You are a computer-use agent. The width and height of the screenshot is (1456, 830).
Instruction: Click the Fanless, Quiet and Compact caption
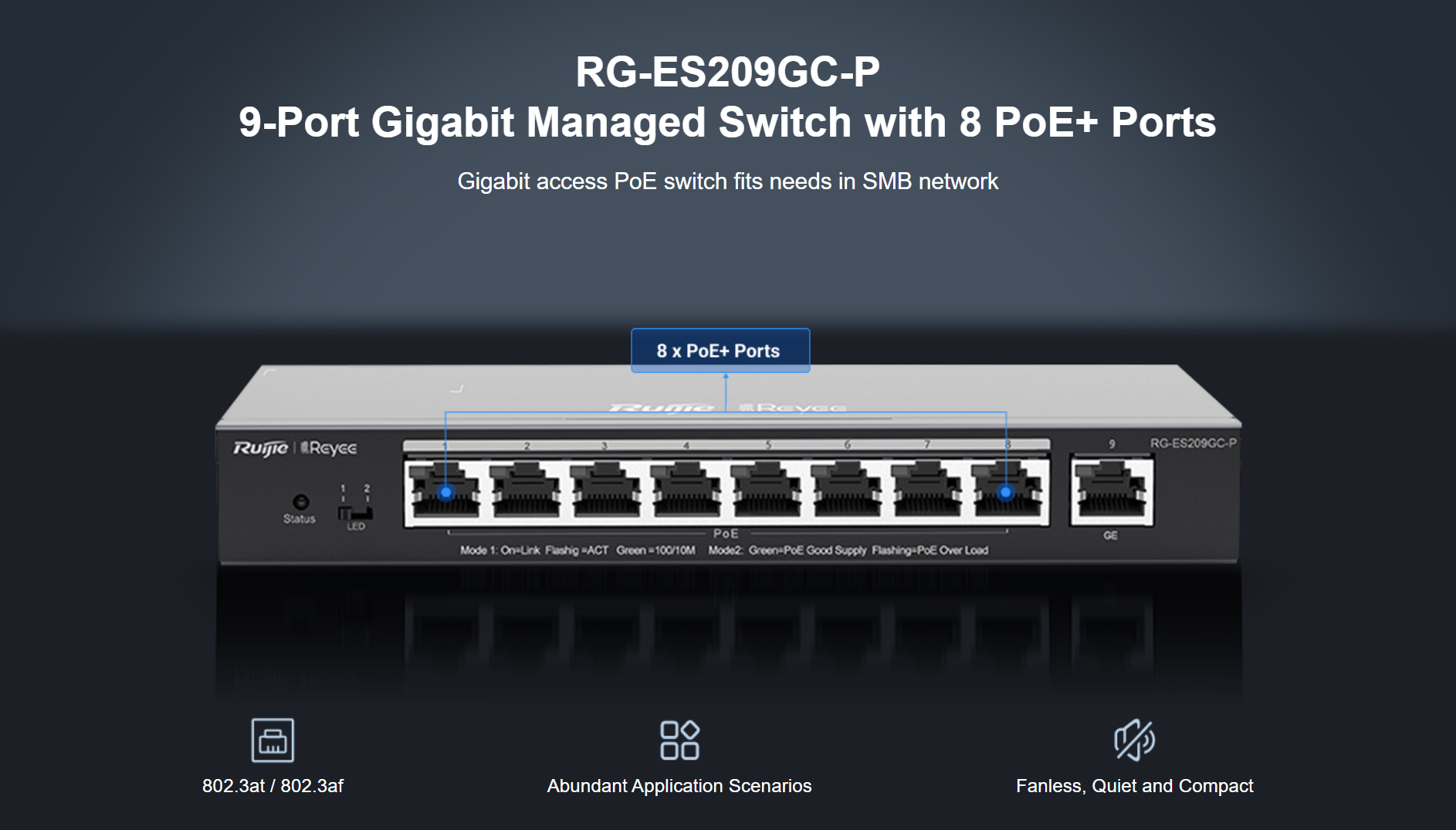[1135, 786]
